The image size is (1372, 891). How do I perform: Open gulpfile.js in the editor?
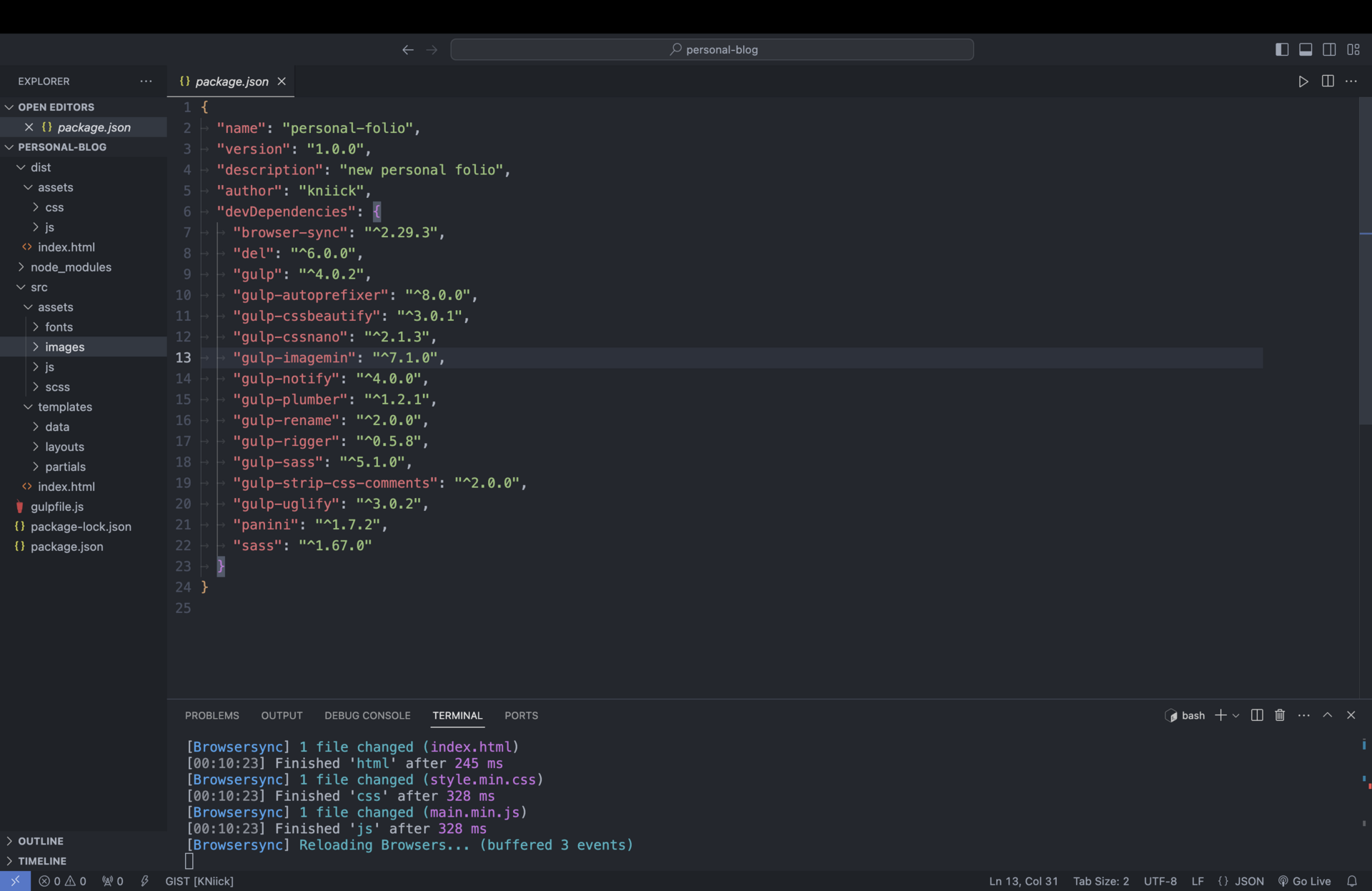(57, 506)
